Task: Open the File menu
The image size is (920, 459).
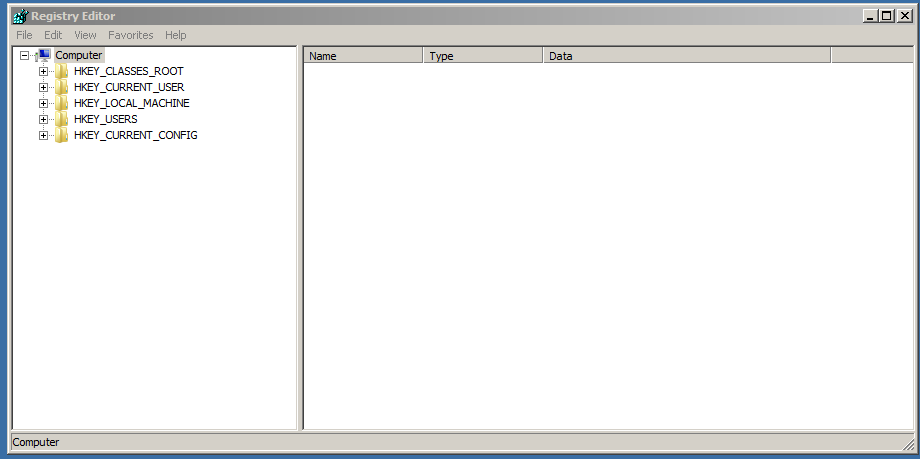Action: (24, 35)
